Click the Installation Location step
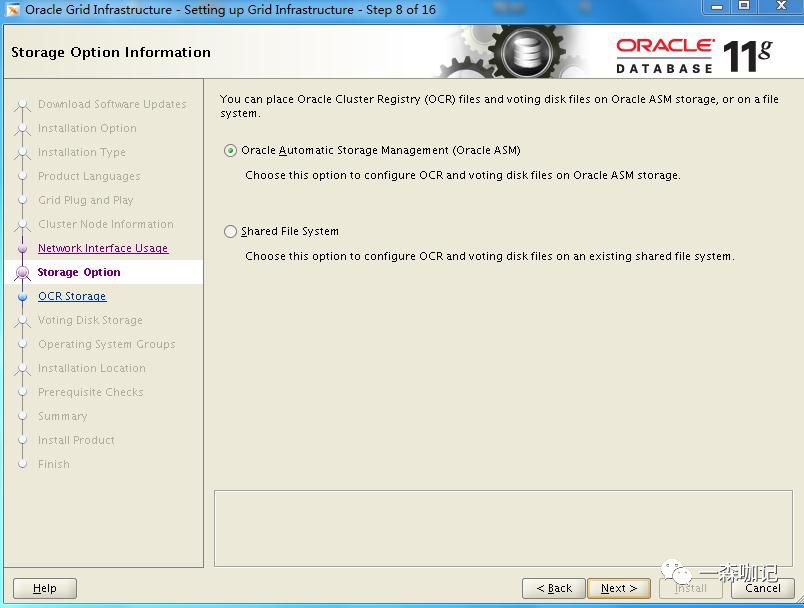Viewport: 804px width, 608px height. [92, 368]
